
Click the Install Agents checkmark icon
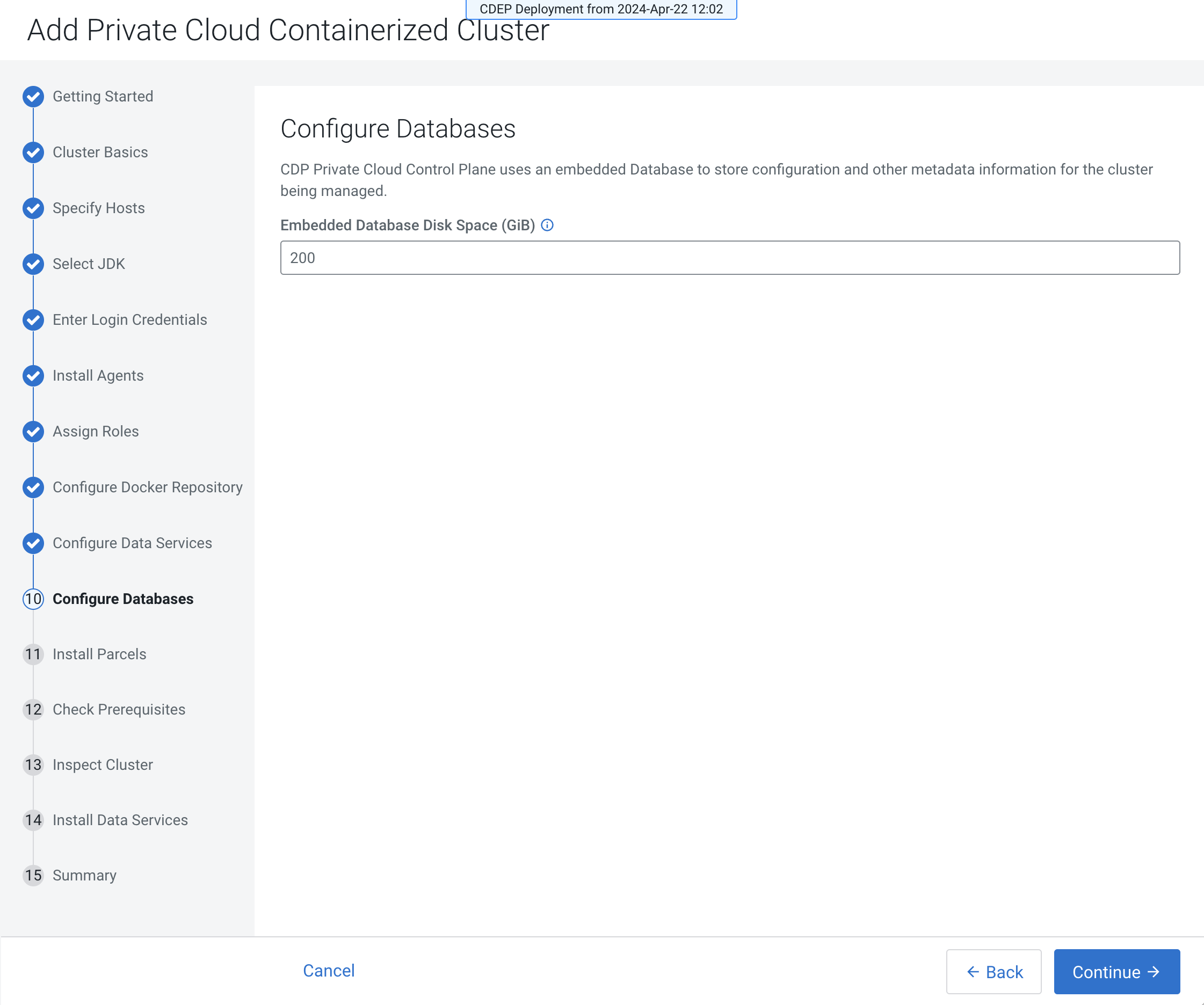click(33, 375)
